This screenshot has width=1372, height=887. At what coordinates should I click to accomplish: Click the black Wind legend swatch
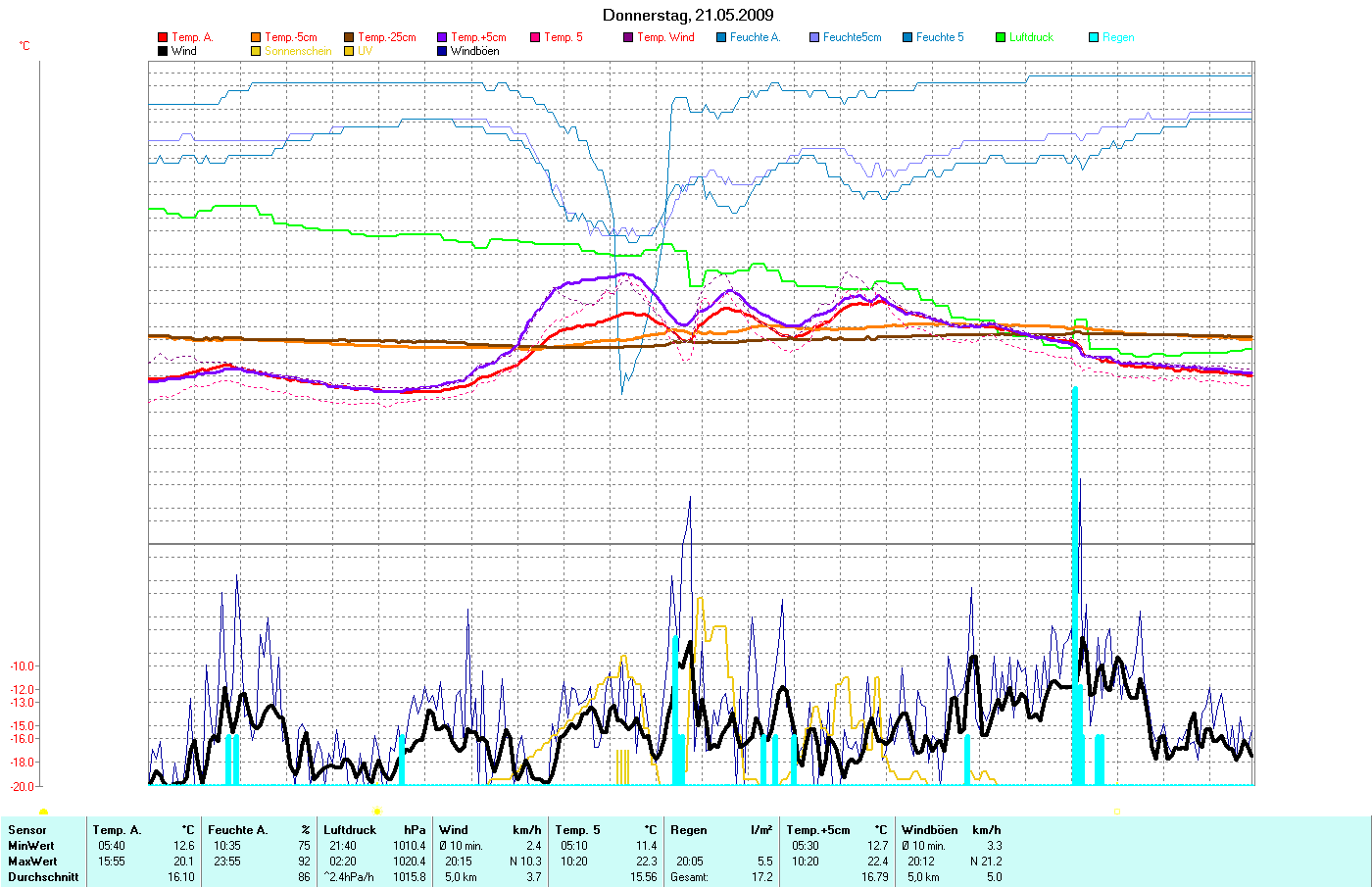163,51
